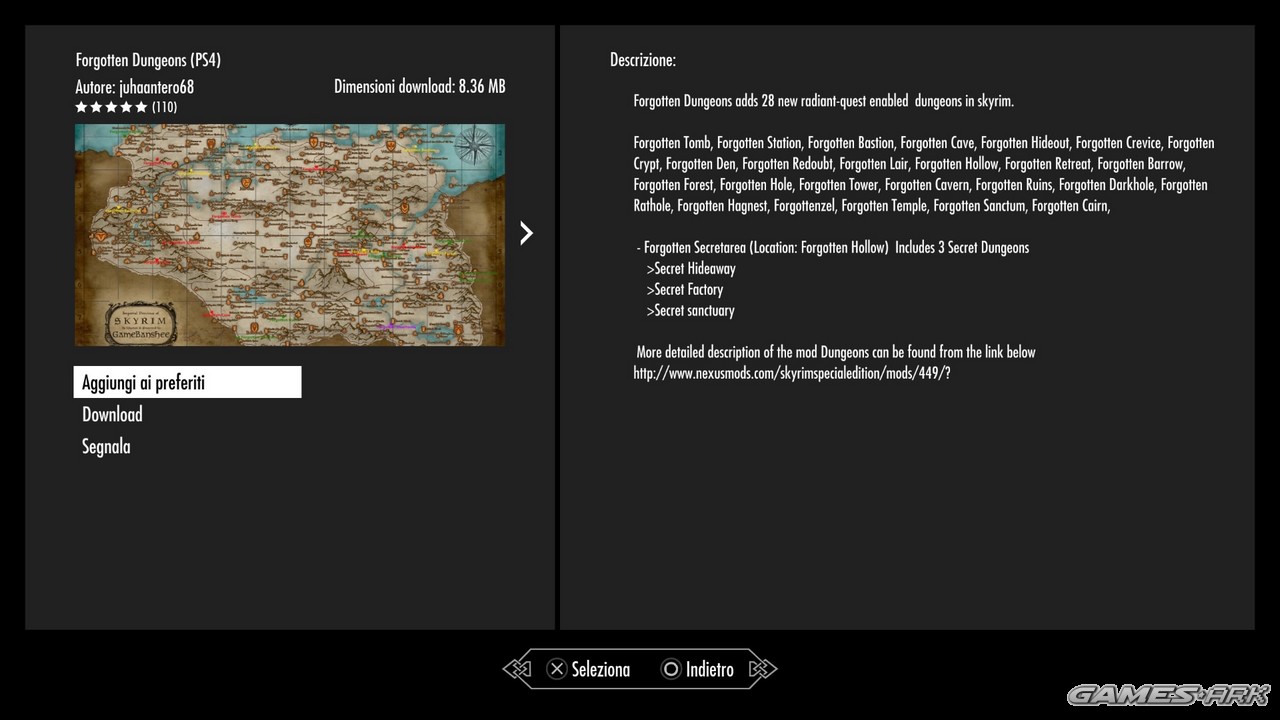
Task: Click the >Secret Hideaway line
Action: pyautogui.click(x=691, y=268)
